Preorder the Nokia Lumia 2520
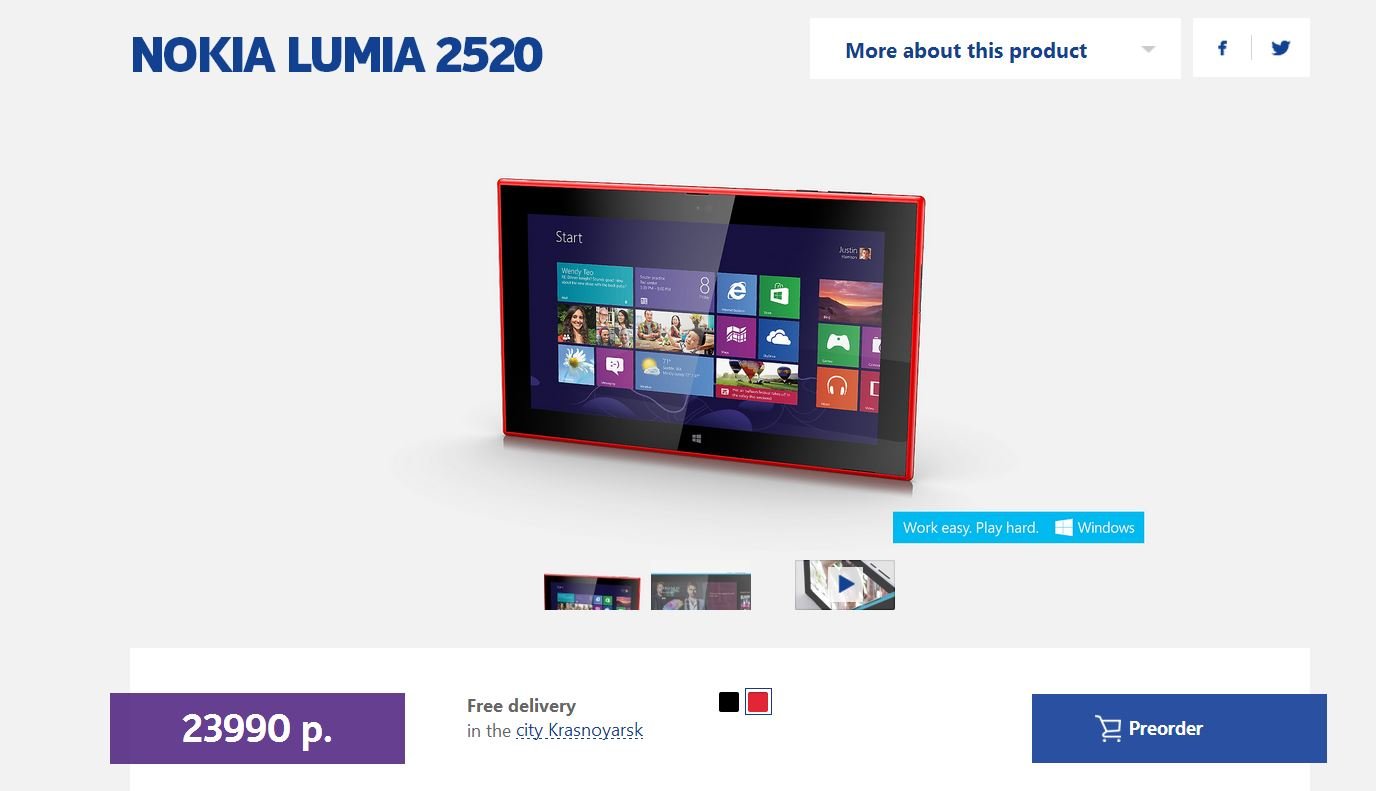This screenshot has width=1376, height=791. click(1179, 728)
